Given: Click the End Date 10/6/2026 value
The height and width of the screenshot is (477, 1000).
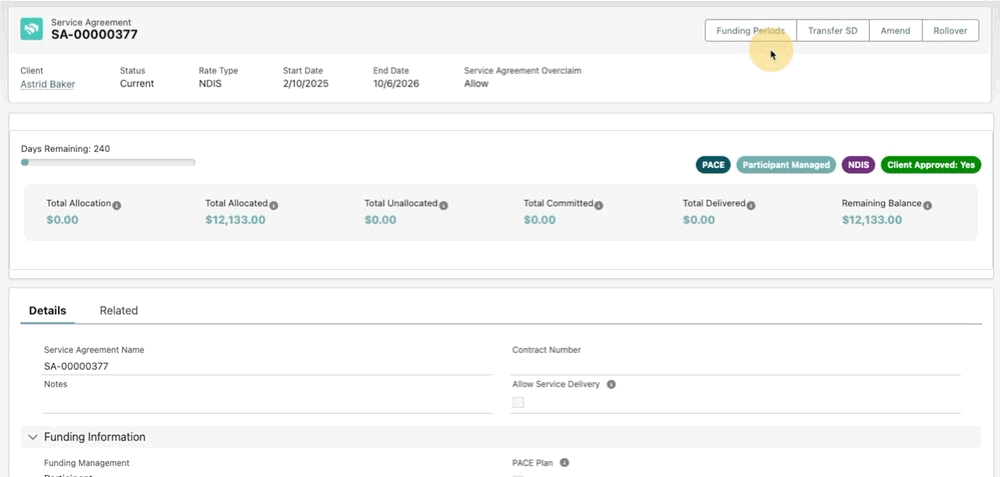Looking at the screenshot, I should click(396, 84).
